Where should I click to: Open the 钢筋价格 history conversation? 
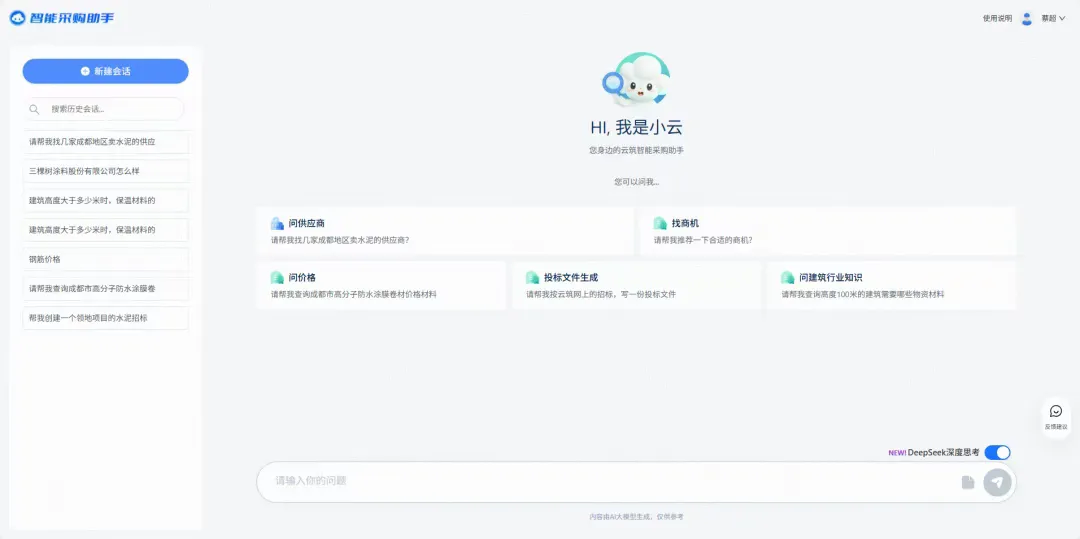[x=105, y=259]
